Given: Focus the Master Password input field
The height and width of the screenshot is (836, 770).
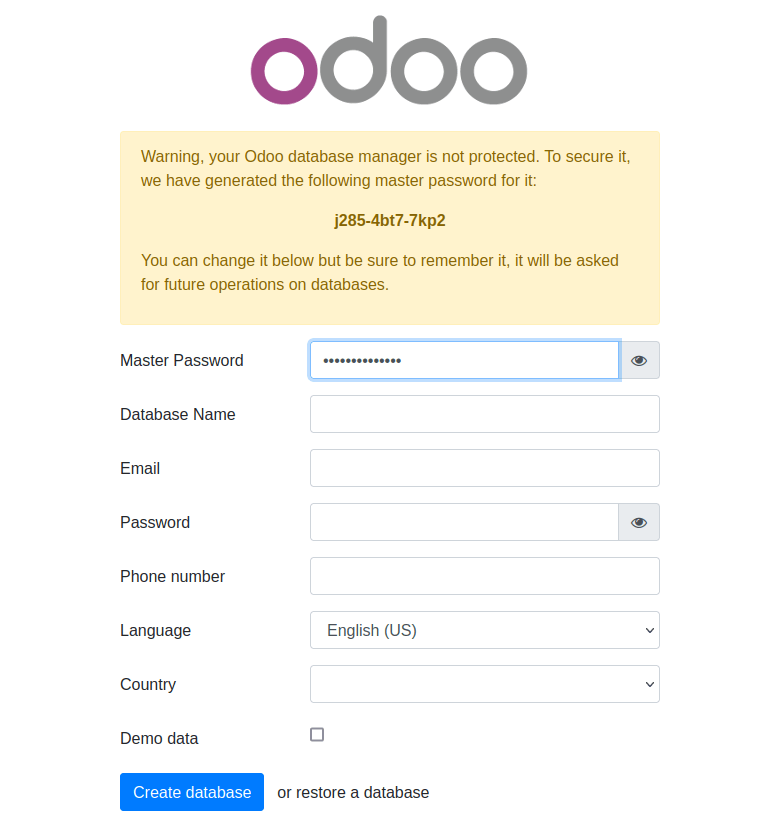Looking at the screenshot, I should 464,360.
